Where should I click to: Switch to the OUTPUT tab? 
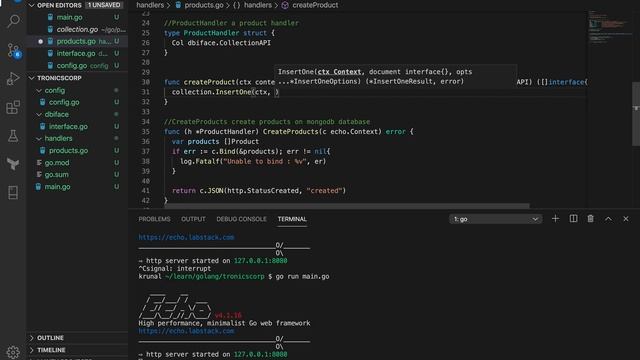(x=193, y=219)
